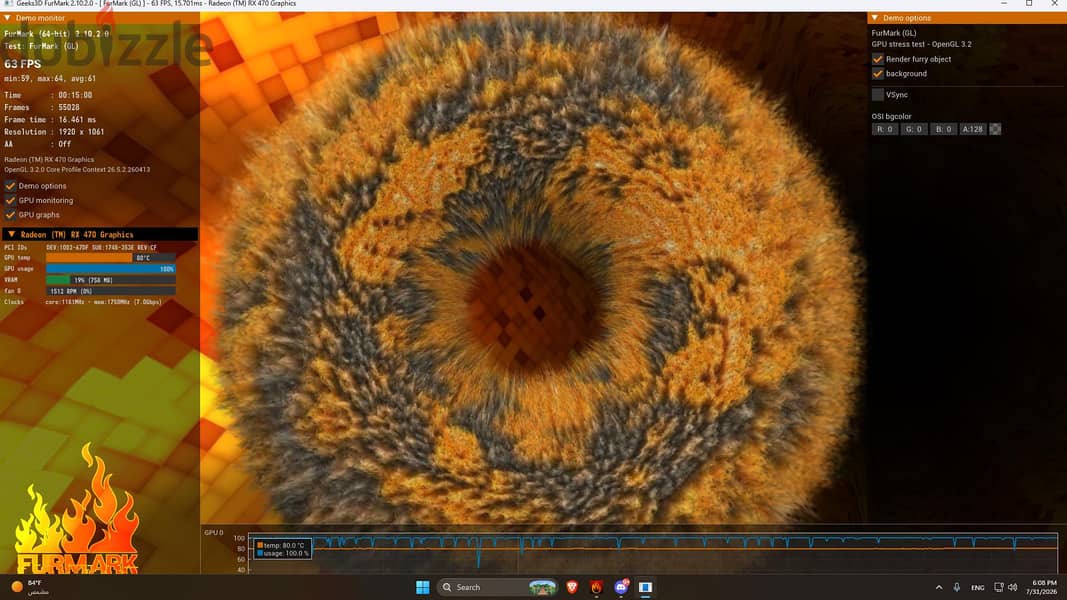Switch the ENG input language
The image size is (1067, 600).
coord(978,588)
